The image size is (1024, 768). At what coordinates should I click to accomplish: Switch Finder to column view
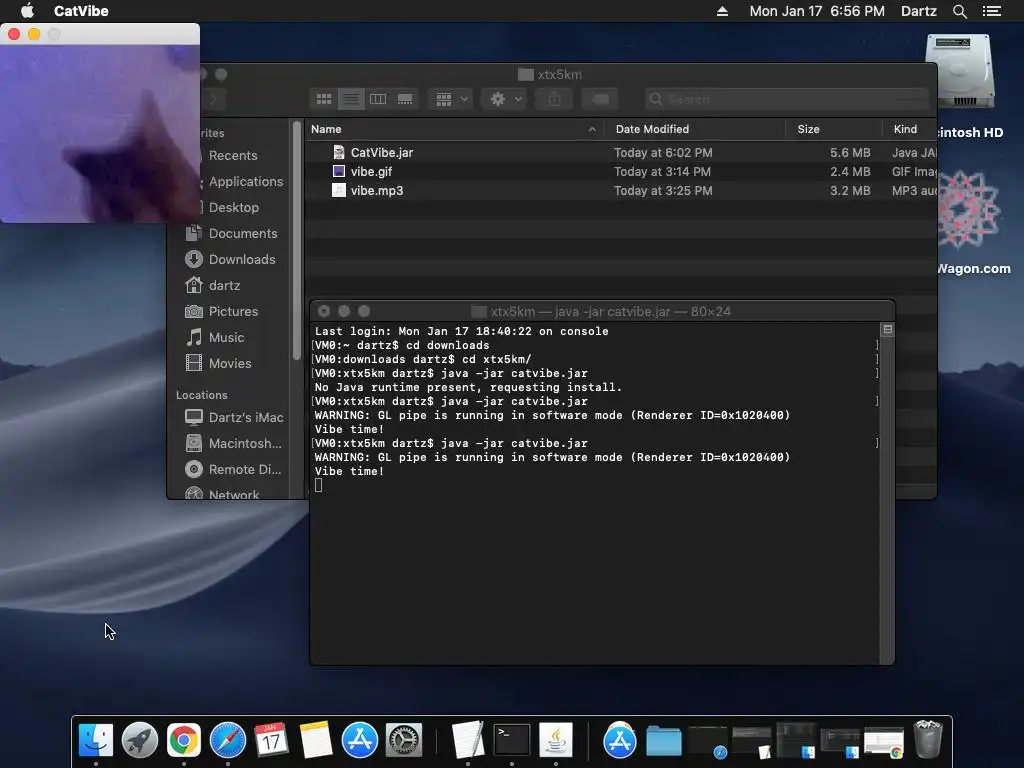[x=378, y=99]
